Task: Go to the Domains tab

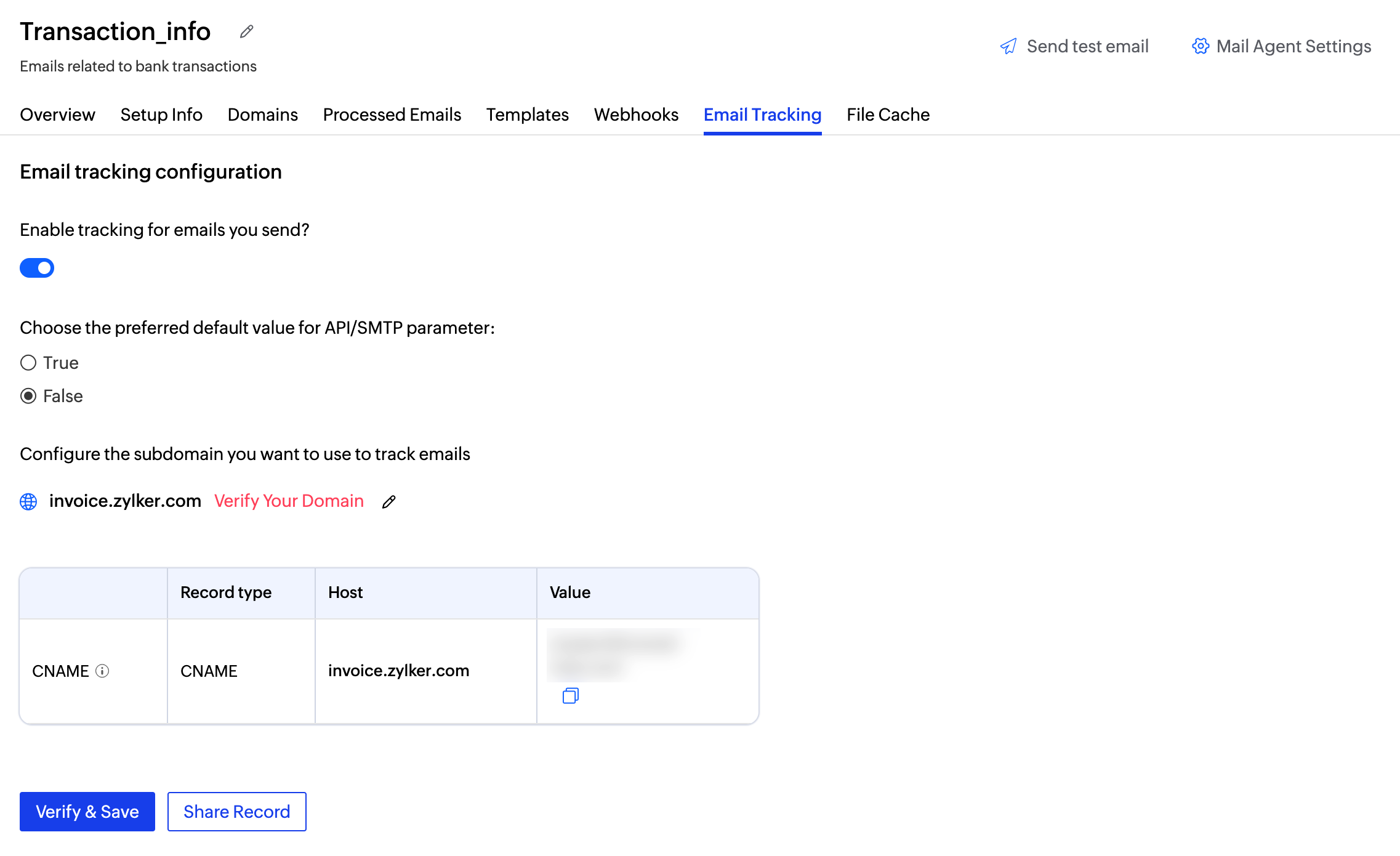Action: (262, 115)
